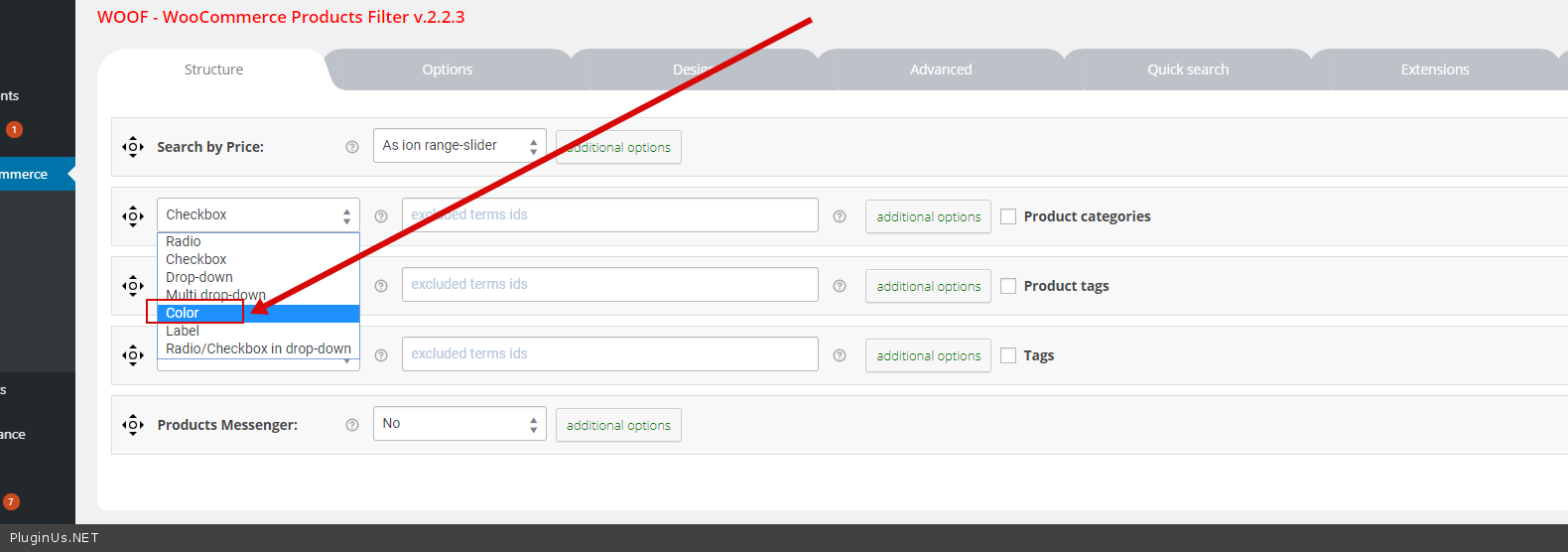
Task: Open additional options for Products Messenger
Action: pos(618,425)
